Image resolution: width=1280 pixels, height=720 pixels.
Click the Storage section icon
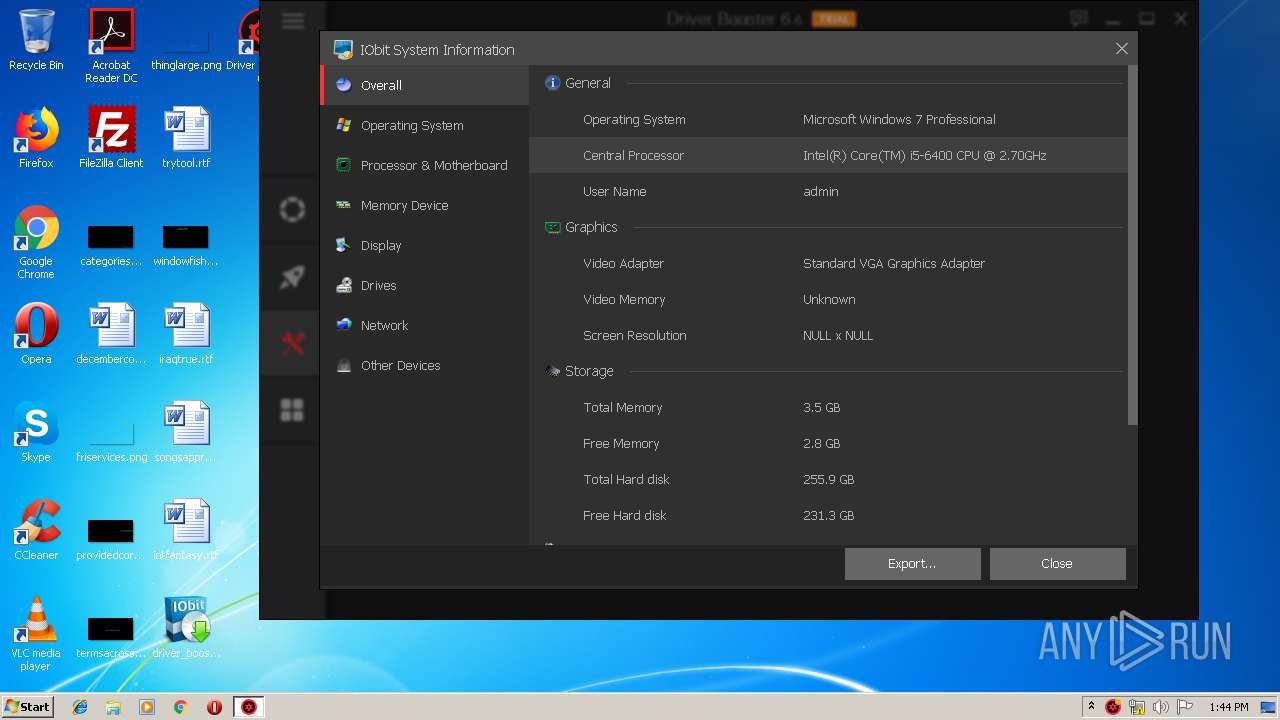(552, 371)
